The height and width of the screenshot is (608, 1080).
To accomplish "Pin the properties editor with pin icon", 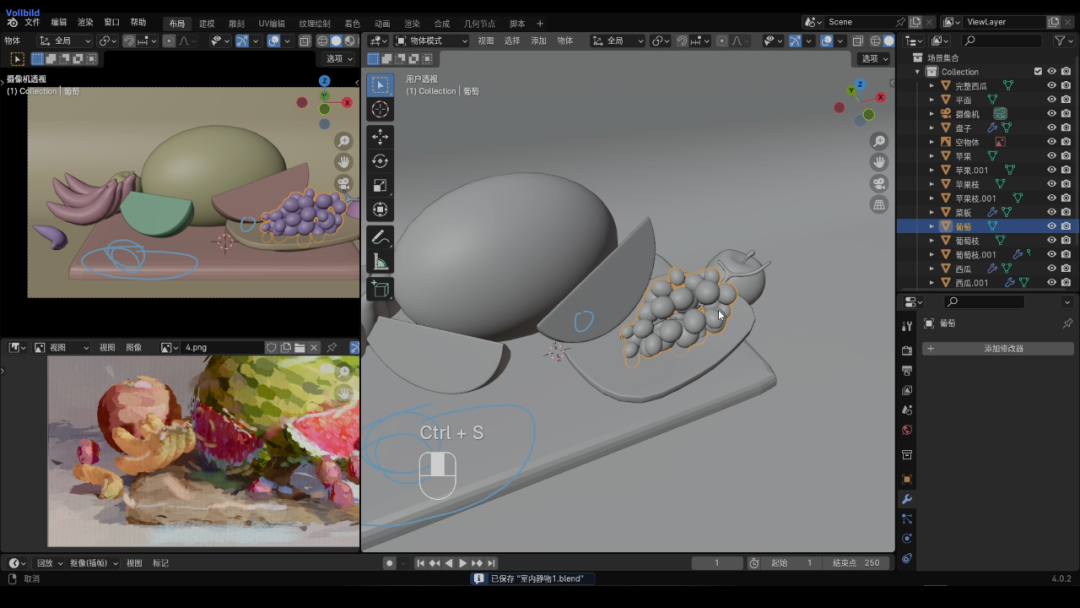I will pyautogui.click(x=1067, y=323).
